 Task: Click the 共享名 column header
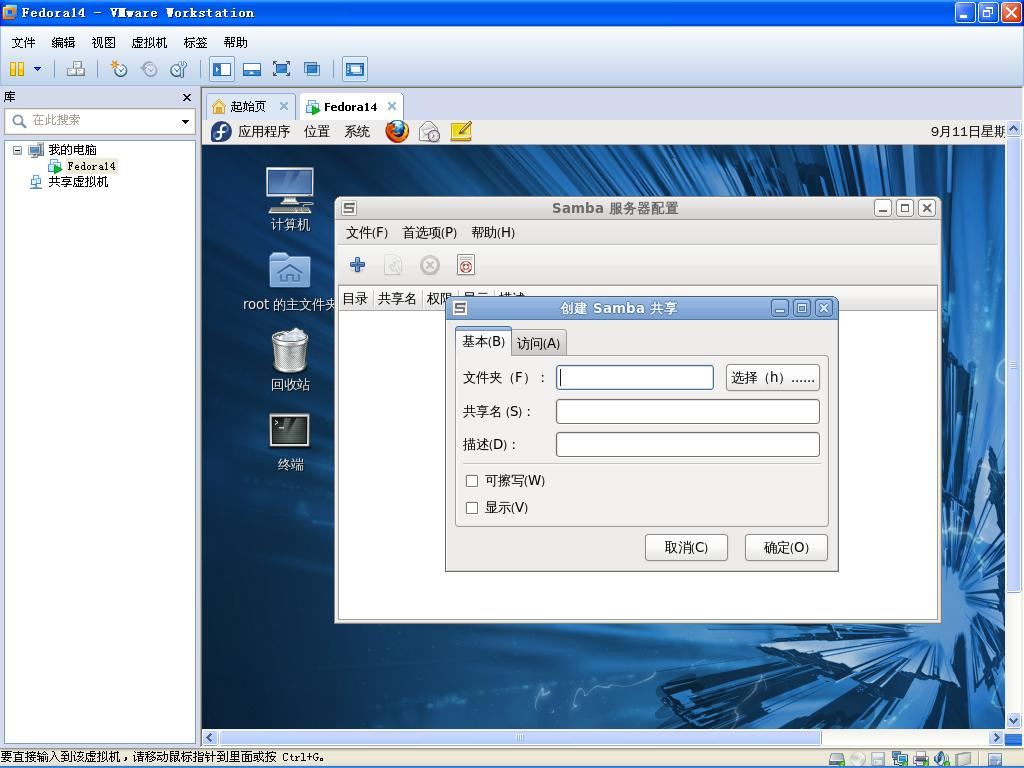click(x=397, y=298)
